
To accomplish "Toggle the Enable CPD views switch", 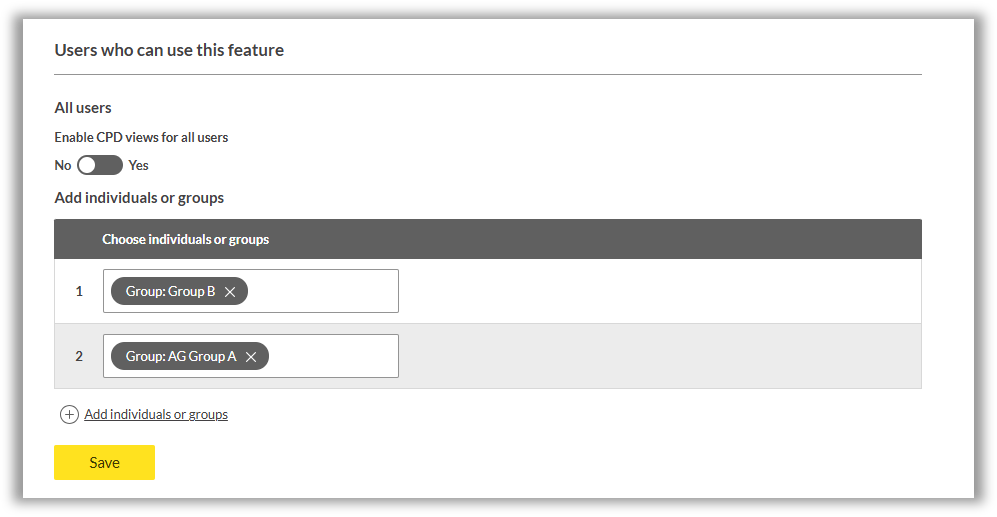I will 100,165.
